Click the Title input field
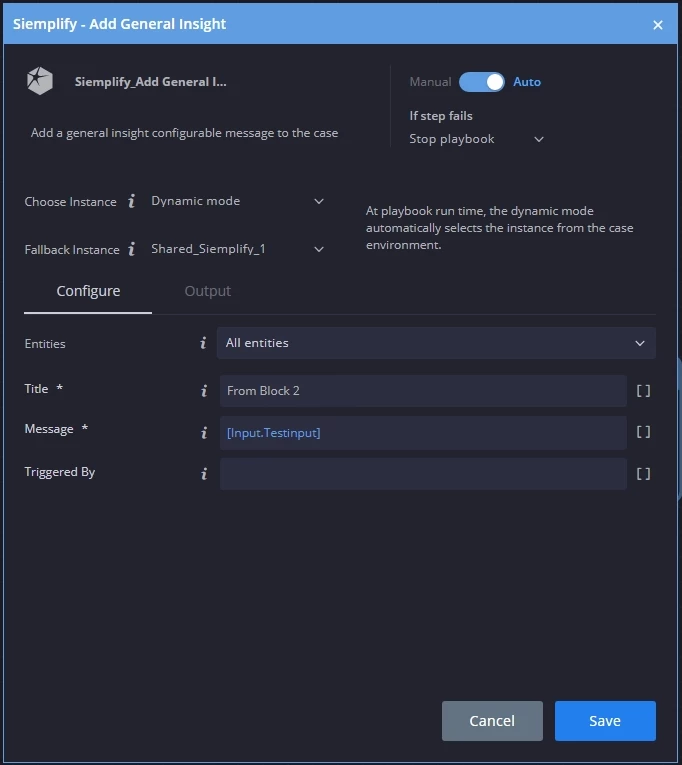The width and height of the screenshot is (682, 765). tap(423, 391)
